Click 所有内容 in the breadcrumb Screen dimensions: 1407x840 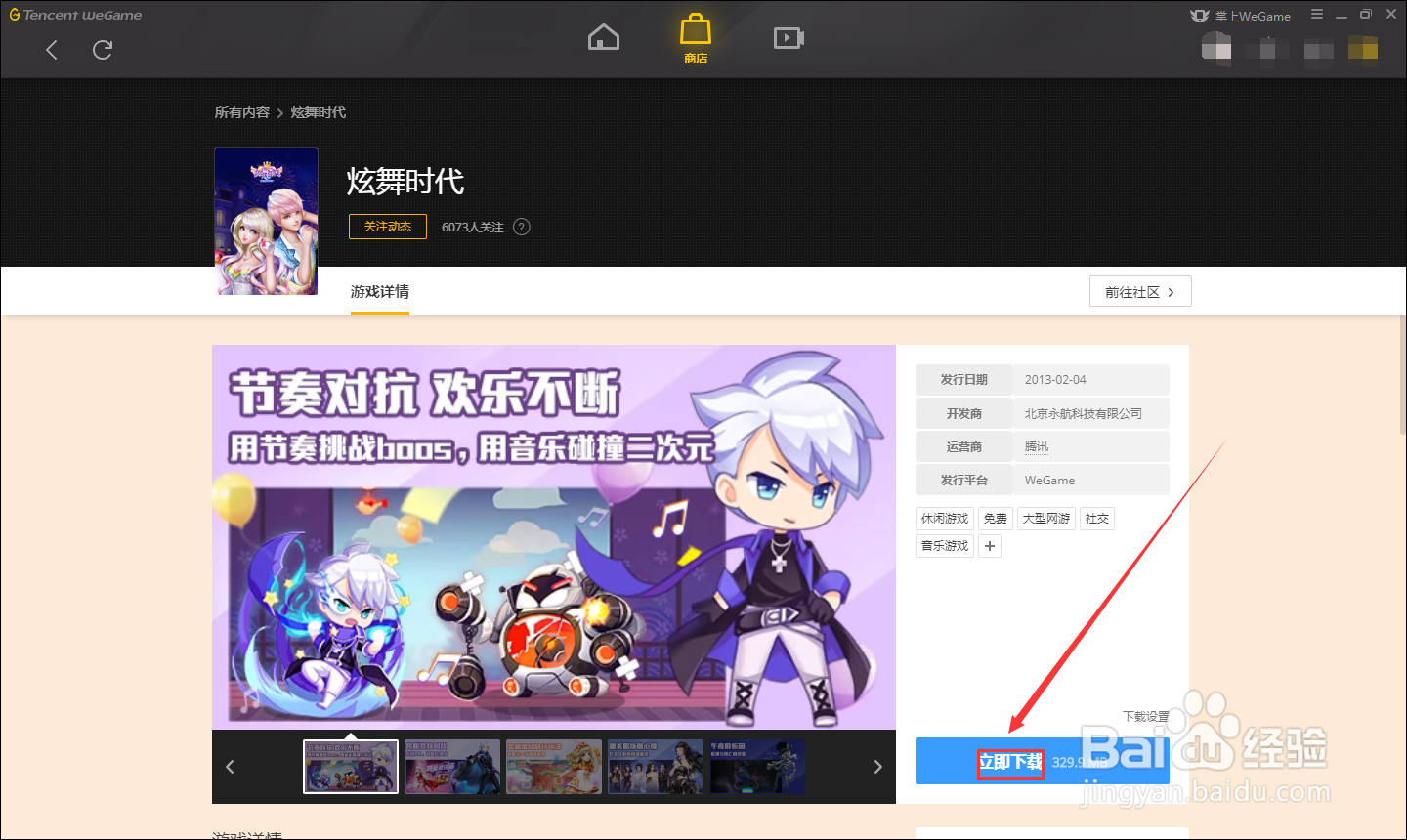[242, 112]
